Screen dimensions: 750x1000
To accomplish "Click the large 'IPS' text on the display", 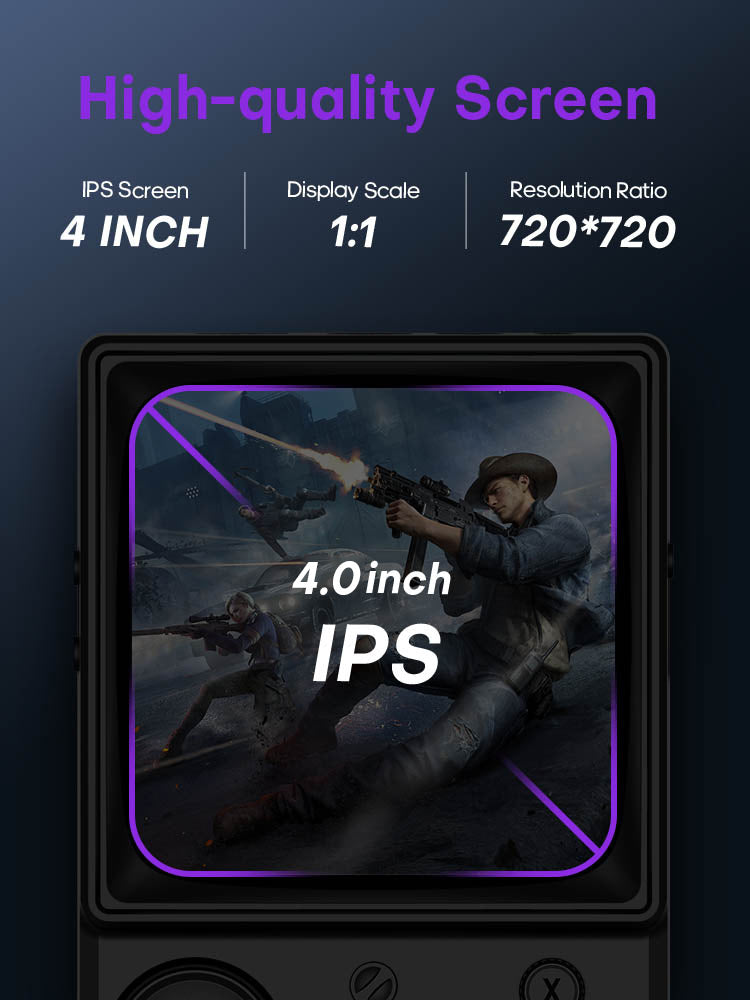I will click(376, 653).
